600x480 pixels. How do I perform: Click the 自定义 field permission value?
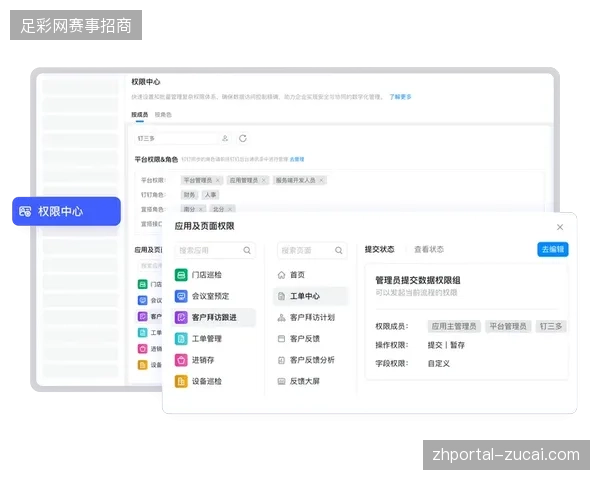click(x=439, y=364)
